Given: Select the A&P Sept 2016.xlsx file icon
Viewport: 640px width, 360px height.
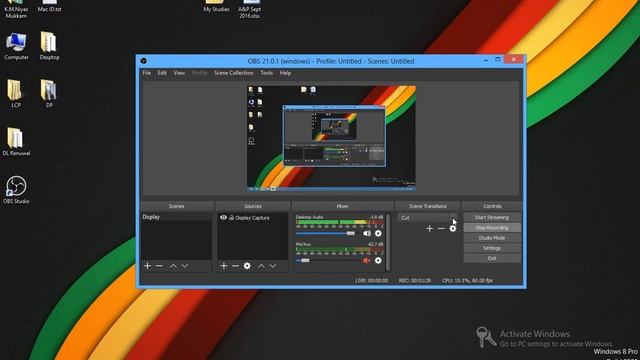Looking at the screenshot, I should tap(249, 9).
